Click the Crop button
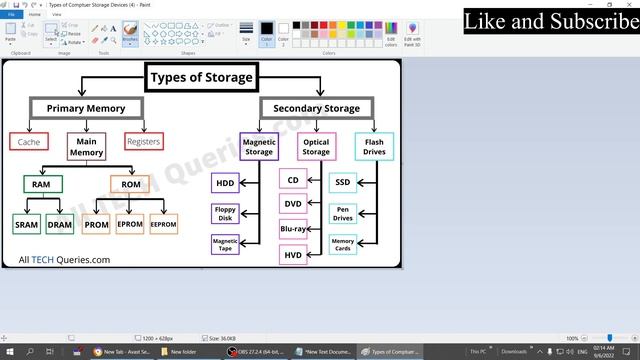Image resolution: width=640 pixels, height=360 pixels. (x=70, y=25)
